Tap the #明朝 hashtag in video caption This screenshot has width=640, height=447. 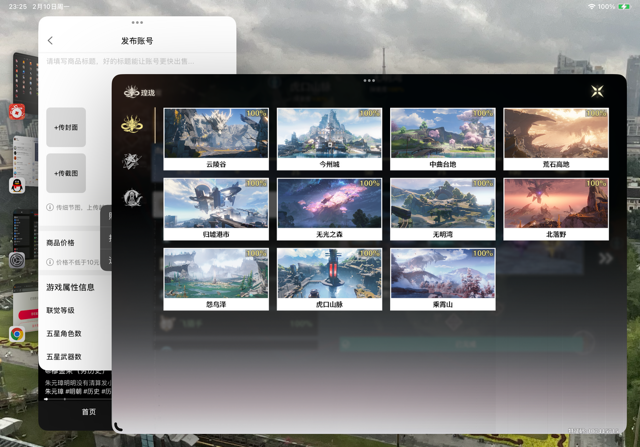point(74,391)
